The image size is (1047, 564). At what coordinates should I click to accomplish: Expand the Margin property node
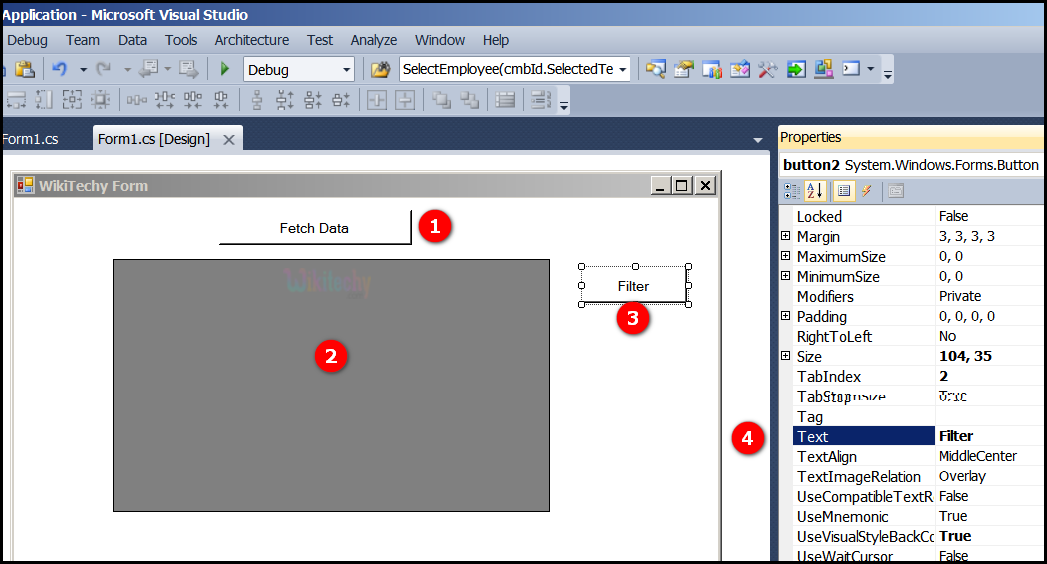point(786,236)
